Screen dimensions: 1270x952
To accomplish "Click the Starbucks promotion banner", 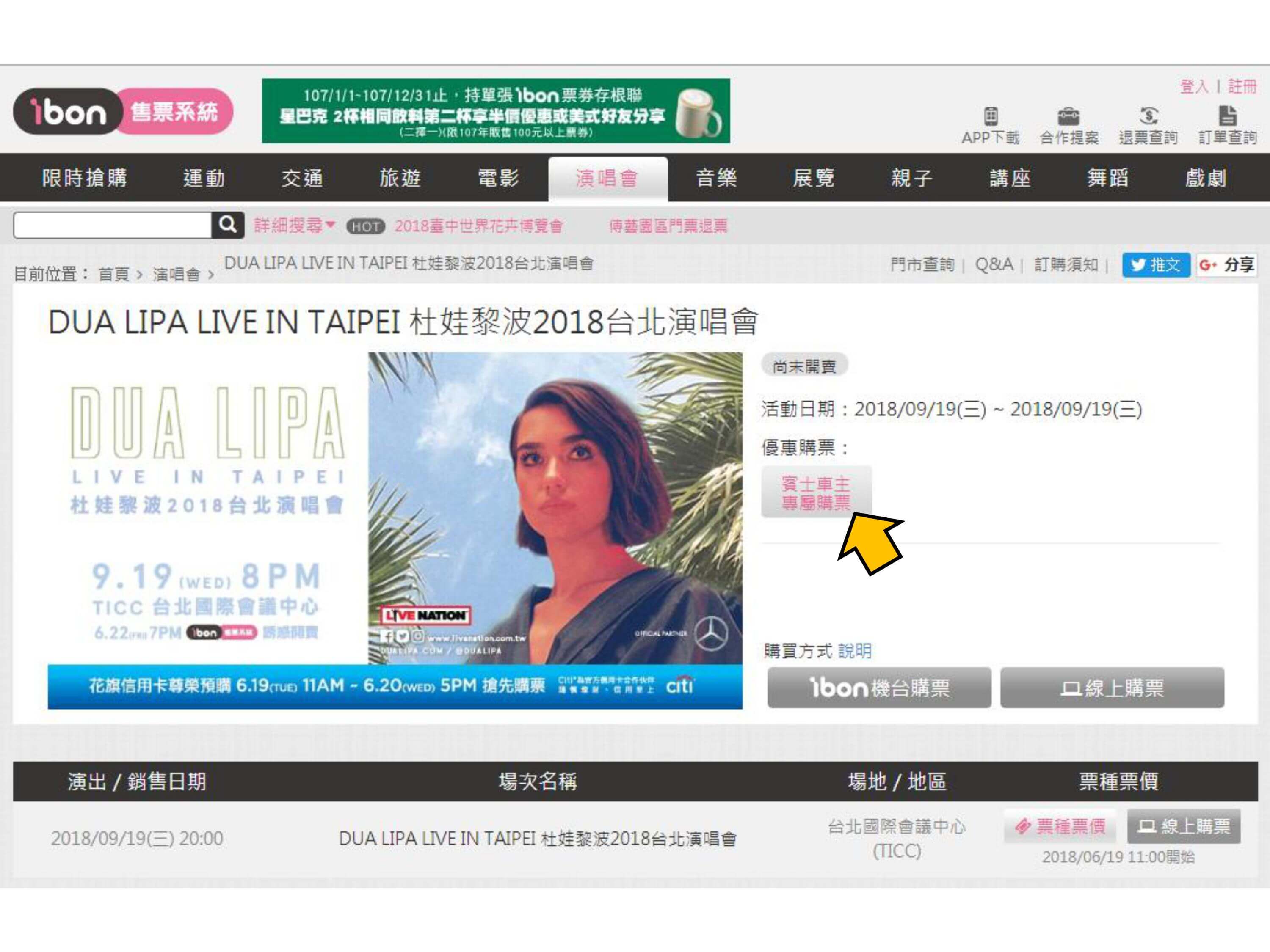I will (x=495, y=111).
